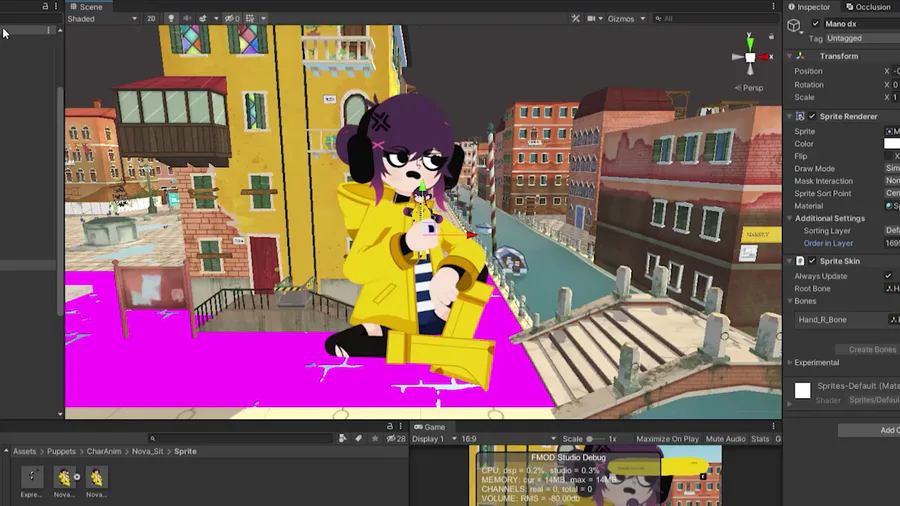Open the Shaded draw mode dropdown
The image size is (900, 506).
click(x=102, y=18)
